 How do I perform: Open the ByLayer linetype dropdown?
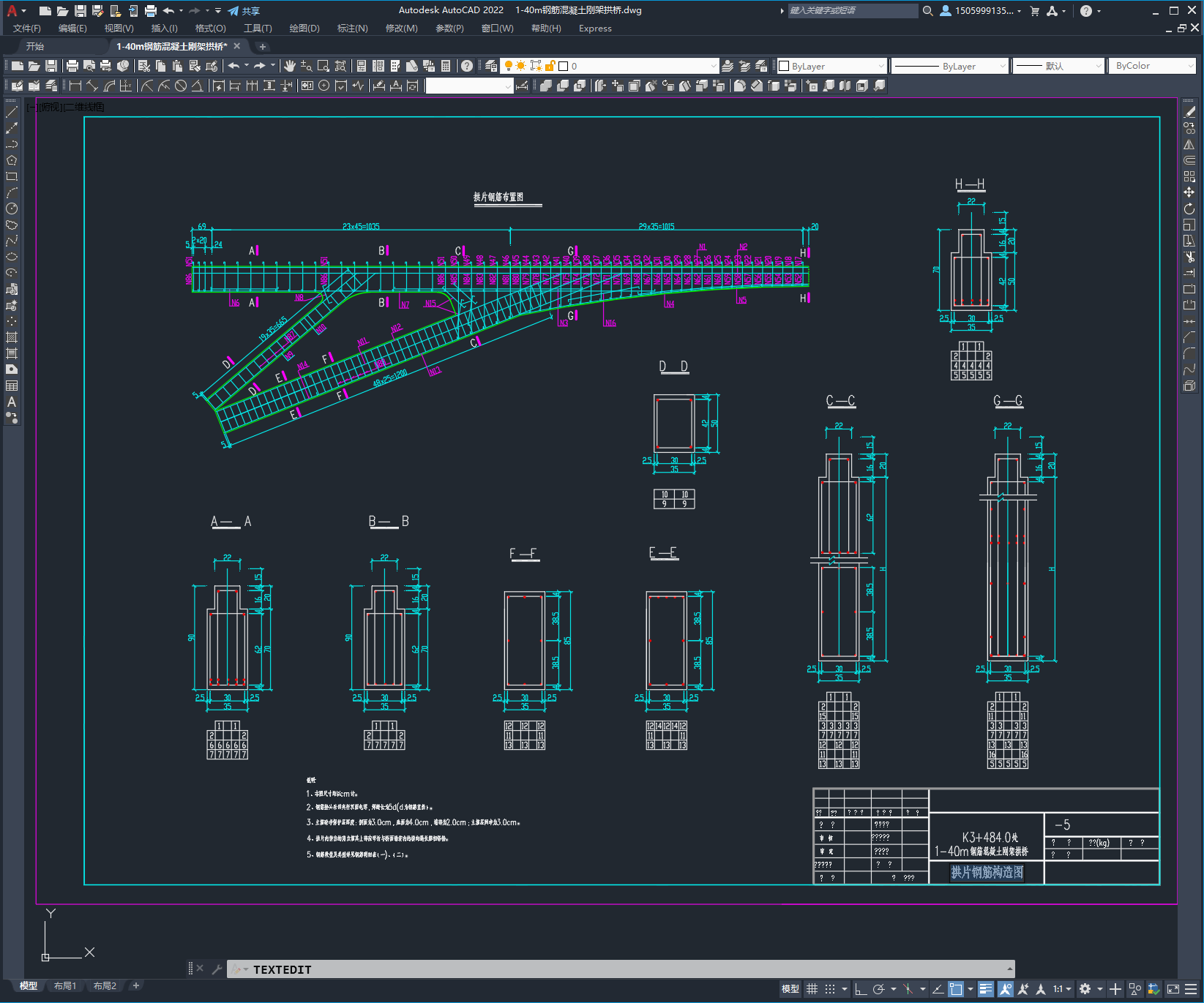[950, 66]
